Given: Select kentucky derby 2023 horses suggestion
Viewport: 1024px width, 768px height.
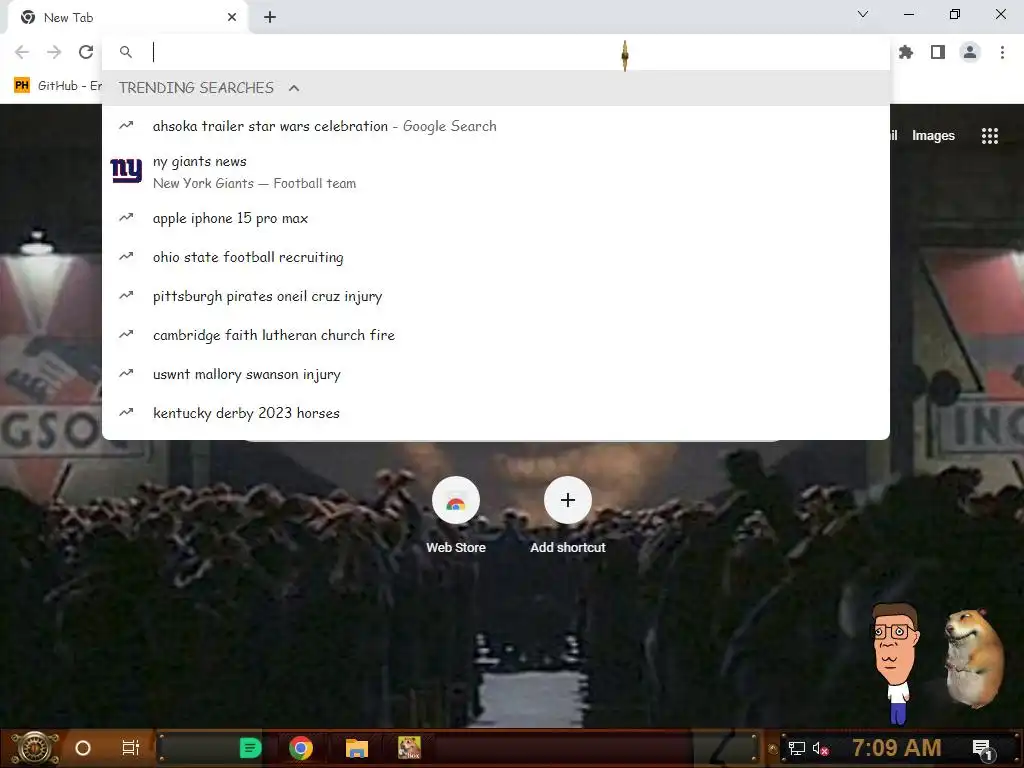Looking at the screenshot, I should (496, 413).
